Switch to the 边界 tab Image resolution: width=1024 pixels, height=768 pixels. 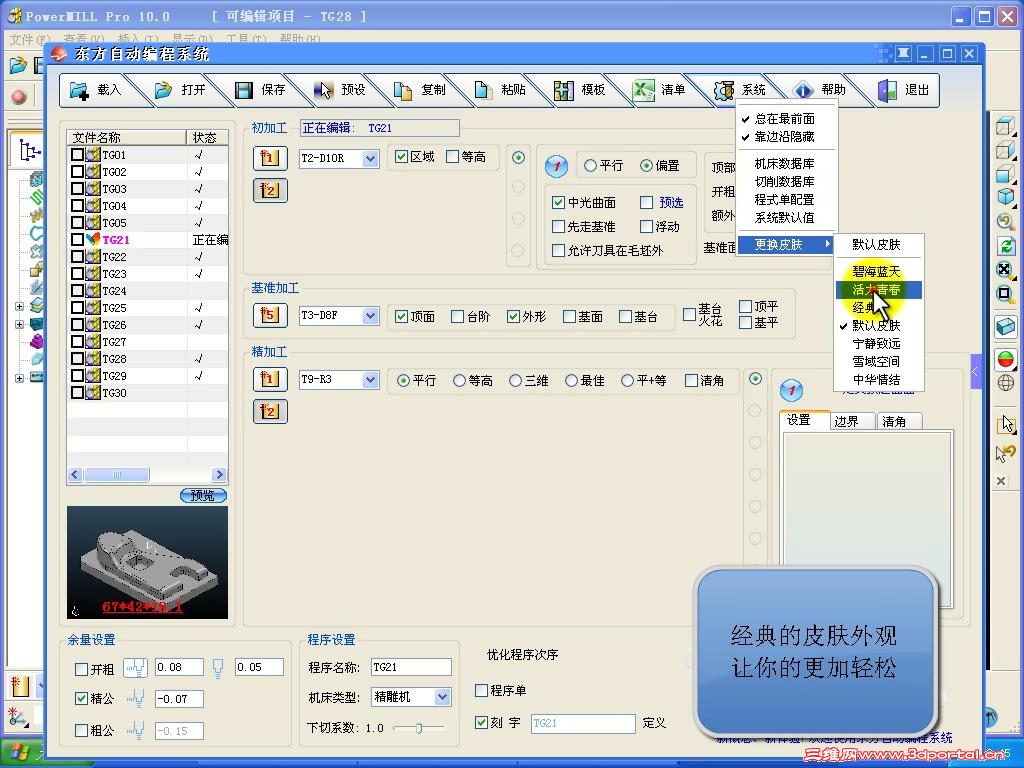click(x=852, y=422)
